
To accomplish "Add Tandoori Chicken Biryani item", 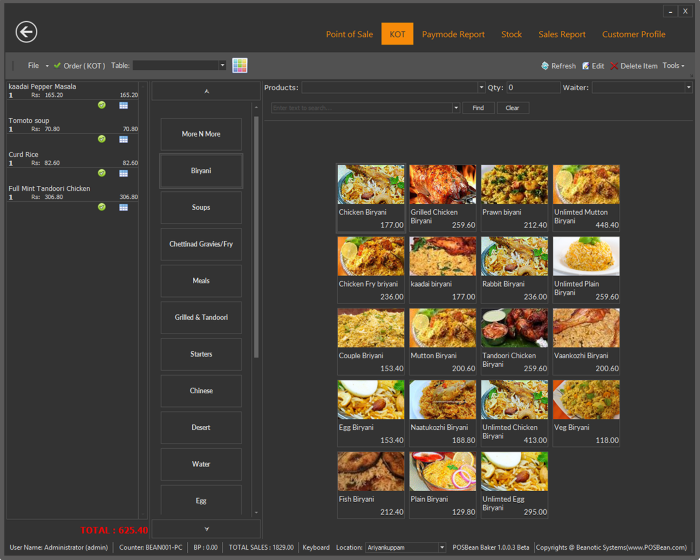I will 514,341.
